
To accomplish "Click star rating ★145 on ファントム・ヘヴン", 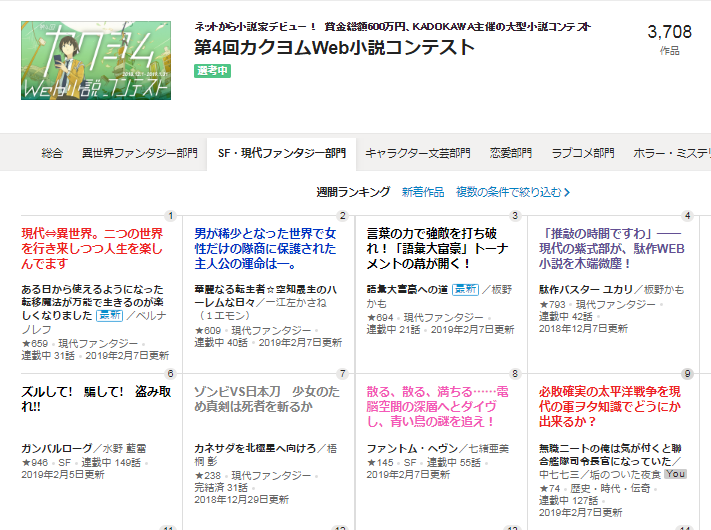I will point(380,462).
